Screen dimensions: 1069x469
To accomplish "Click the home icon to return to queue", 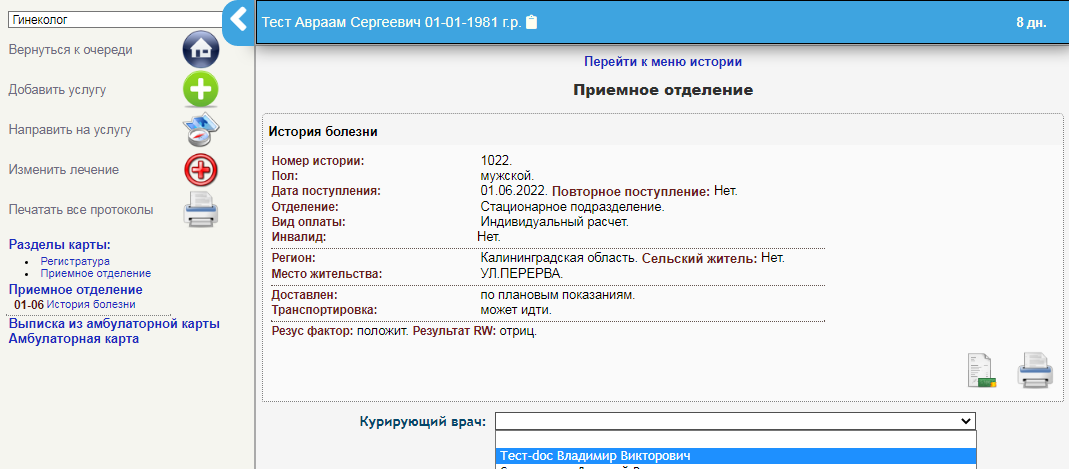I will (200, 49).
